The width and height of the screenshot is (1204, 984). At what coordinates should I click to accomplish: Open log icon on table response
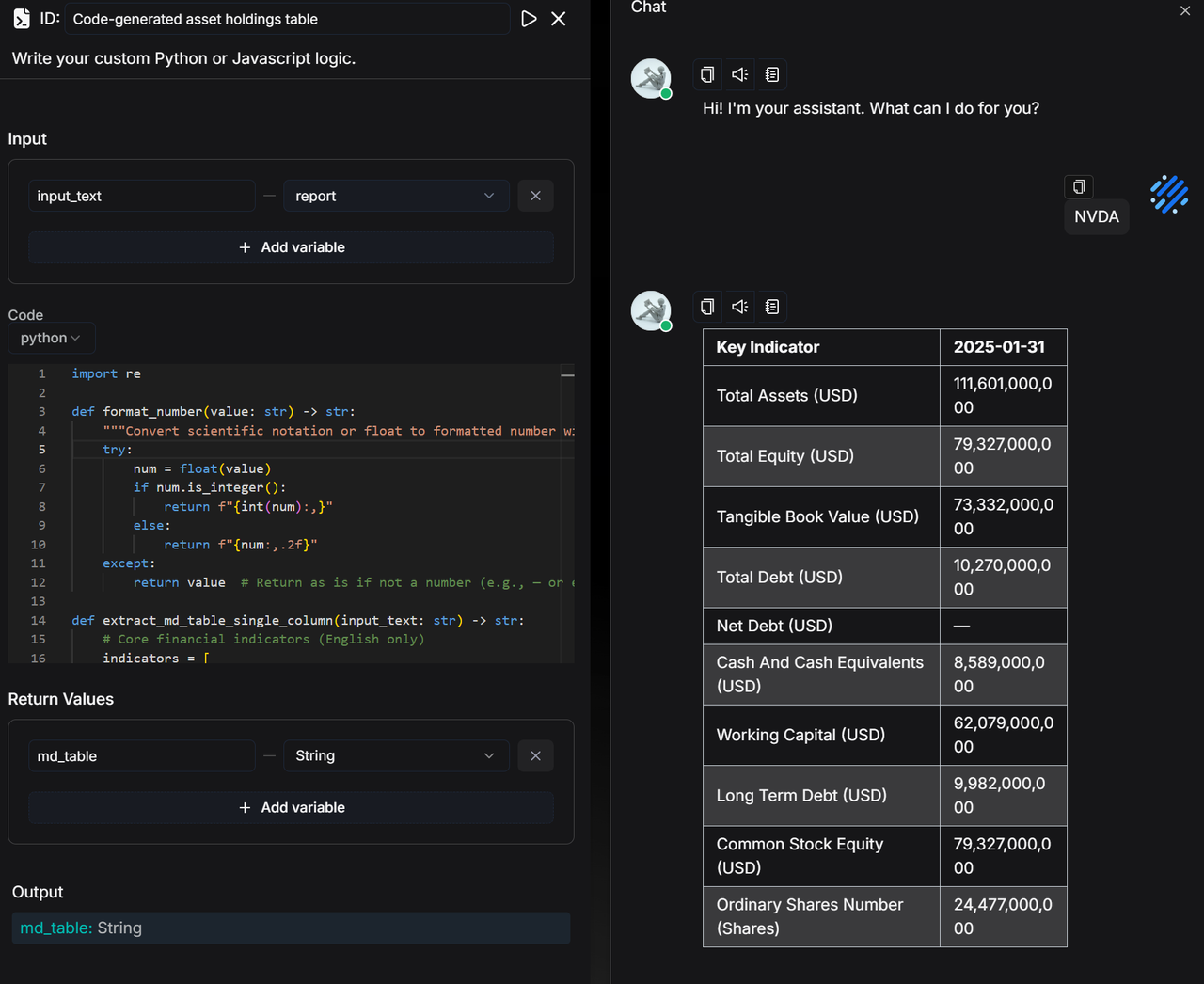[x=772, y=307]
